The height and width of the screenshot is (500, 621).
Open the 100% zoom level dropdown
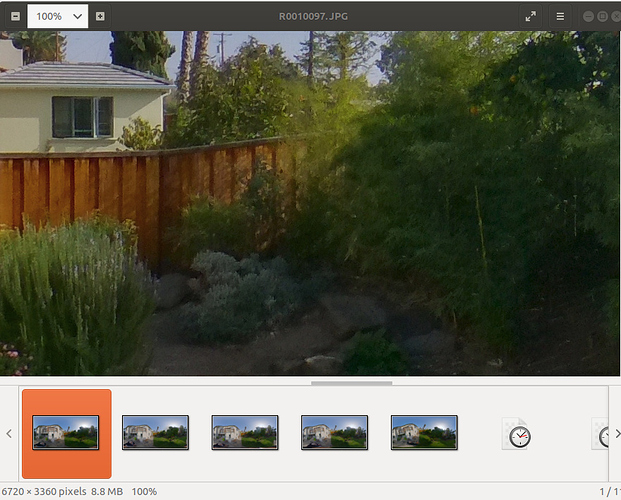58,16
